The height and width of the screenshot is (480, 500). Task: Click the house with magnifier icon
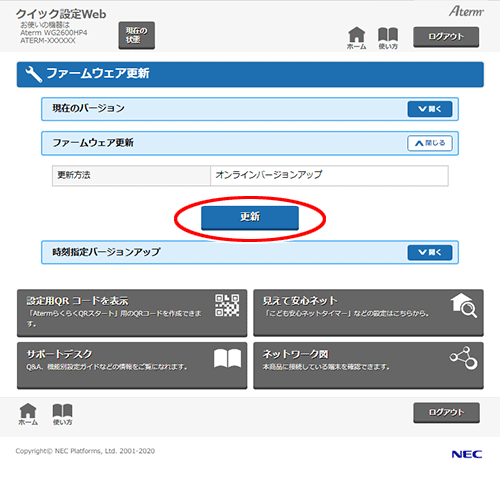[x=464, y=305]
